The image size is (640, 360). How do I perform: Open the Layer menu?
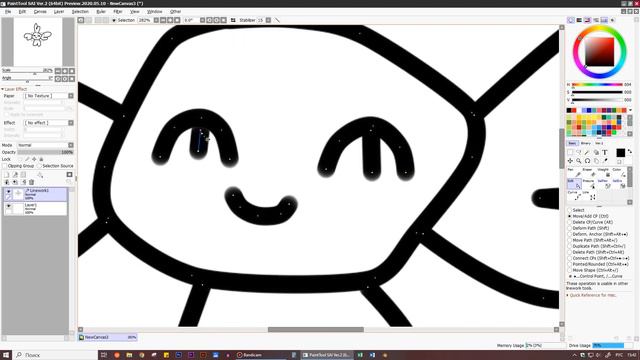click(59, 12)
